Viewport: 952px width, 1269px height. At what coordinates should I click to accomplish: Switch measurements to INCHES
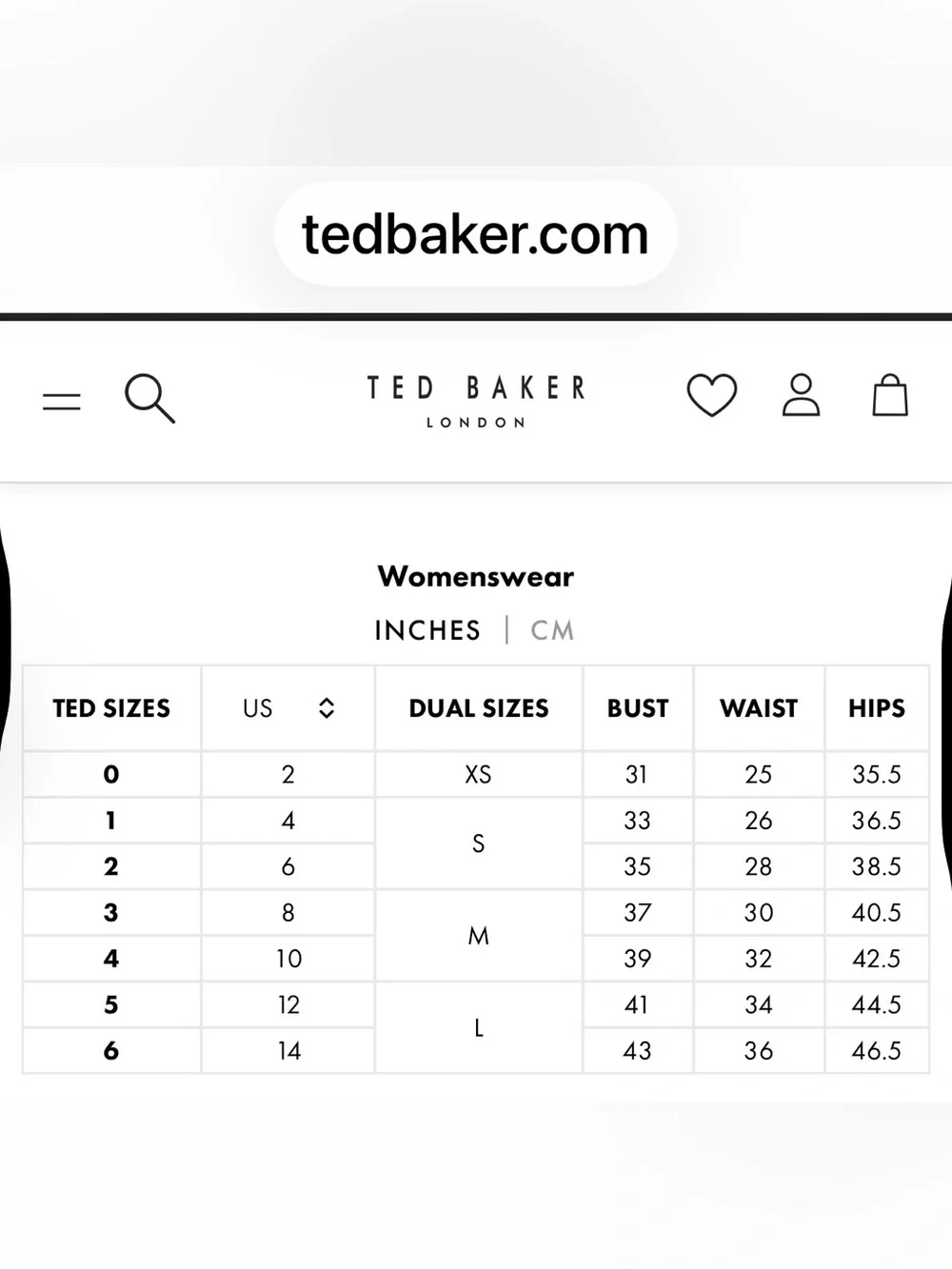click(427, 630)
